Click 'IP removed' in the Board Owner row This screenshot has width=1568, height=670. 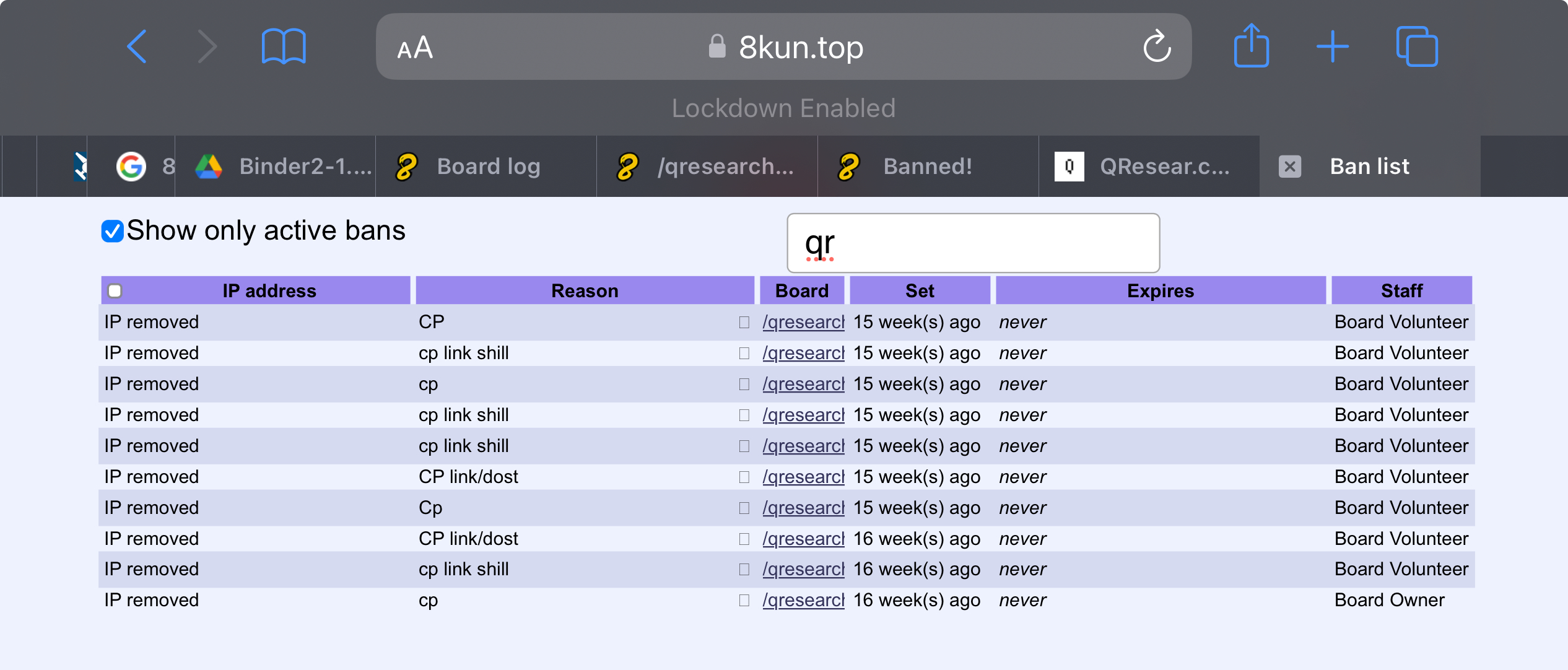[x=152, y=600]
